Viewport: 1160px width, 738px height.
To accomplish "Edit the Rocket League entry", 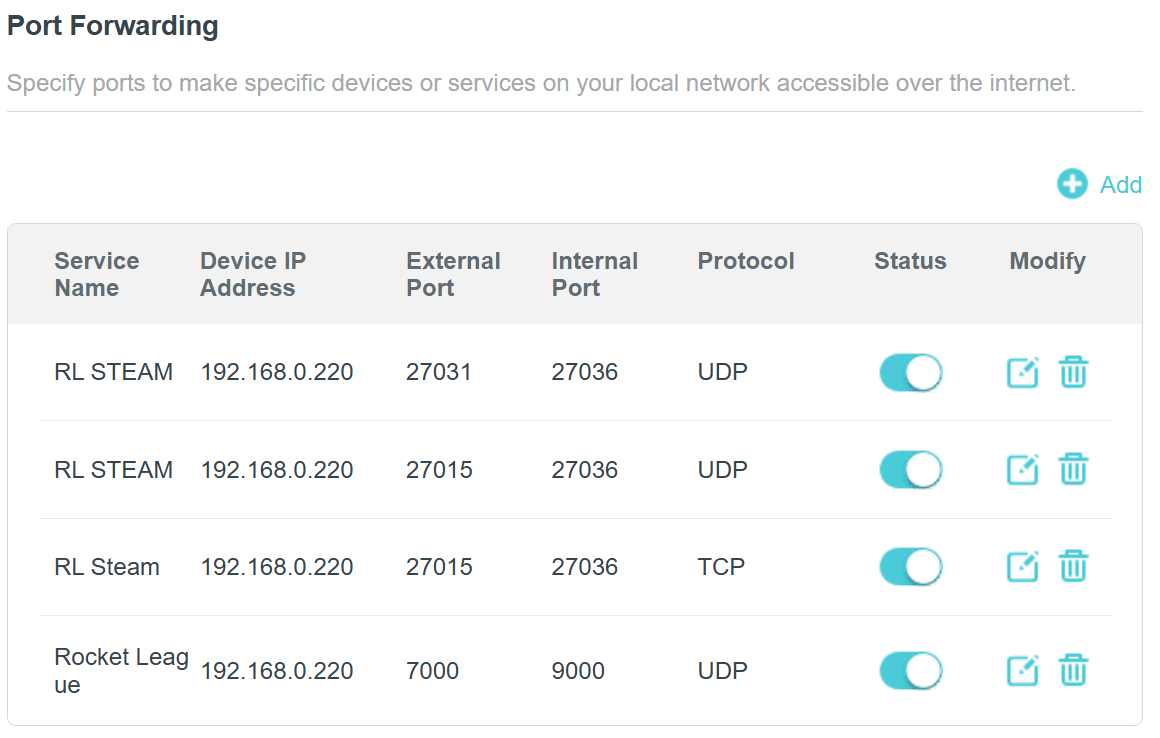I will [1022, 670].
